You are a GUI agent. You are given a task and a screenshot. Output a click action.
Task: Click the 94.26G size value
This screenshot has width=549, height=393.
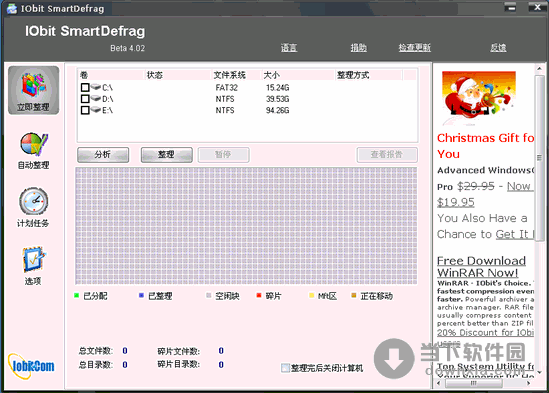[277, 110]
